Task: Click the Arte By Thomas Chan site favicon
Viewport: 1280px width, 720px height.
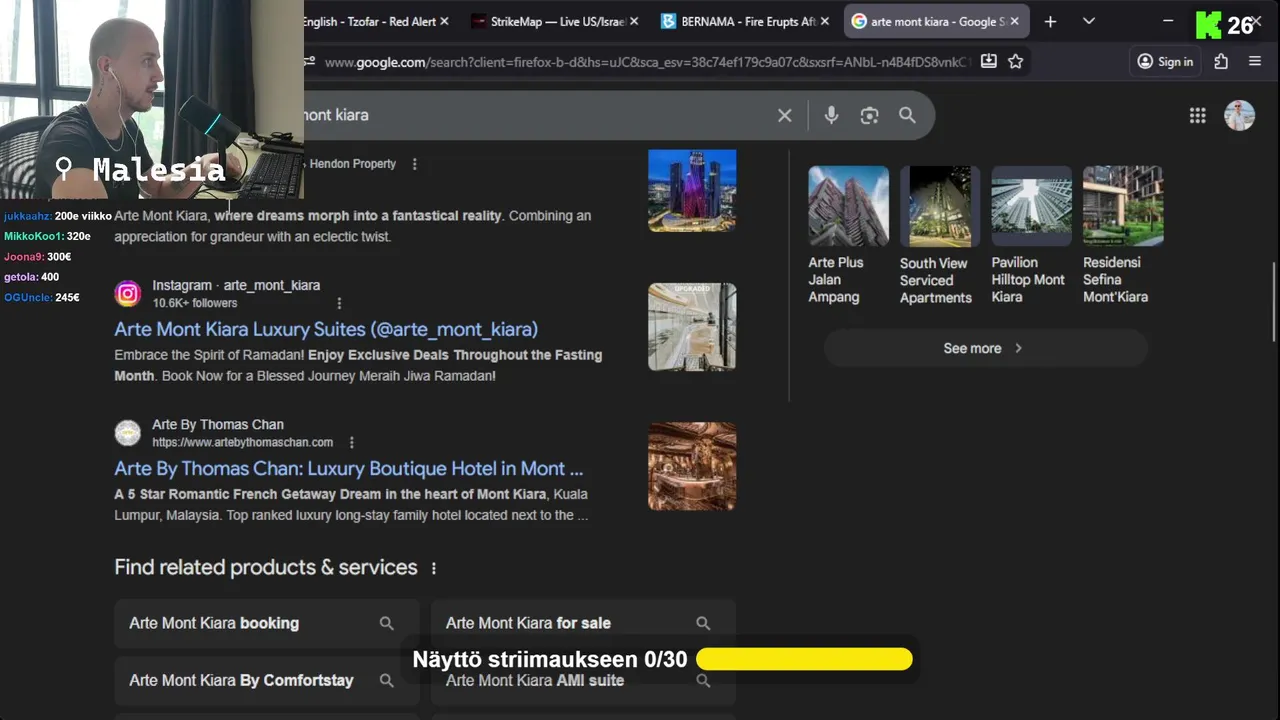Action: pyautogui.click(x=127, y=432)
